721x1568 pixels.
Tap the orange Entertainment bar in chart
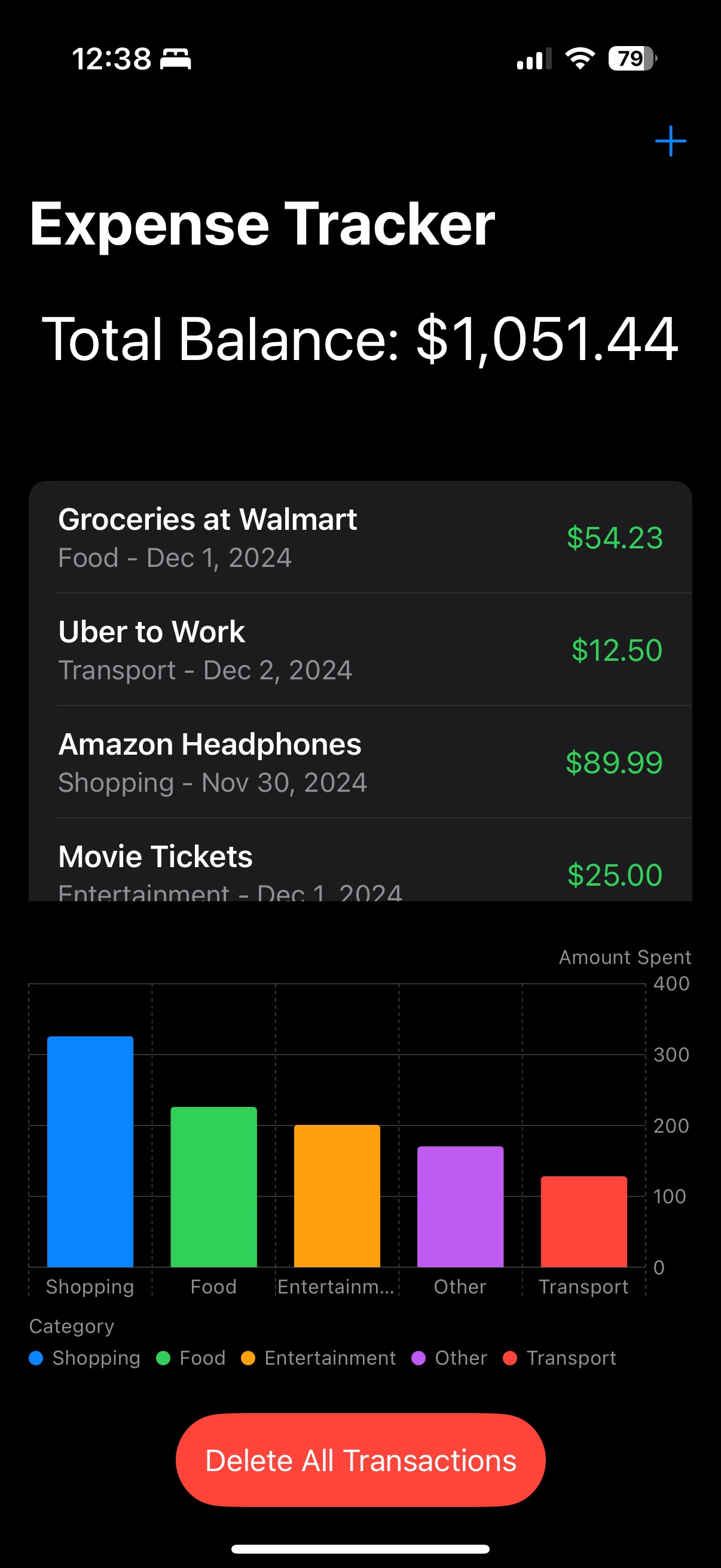pyautogui.click(x=337, y=1196)
